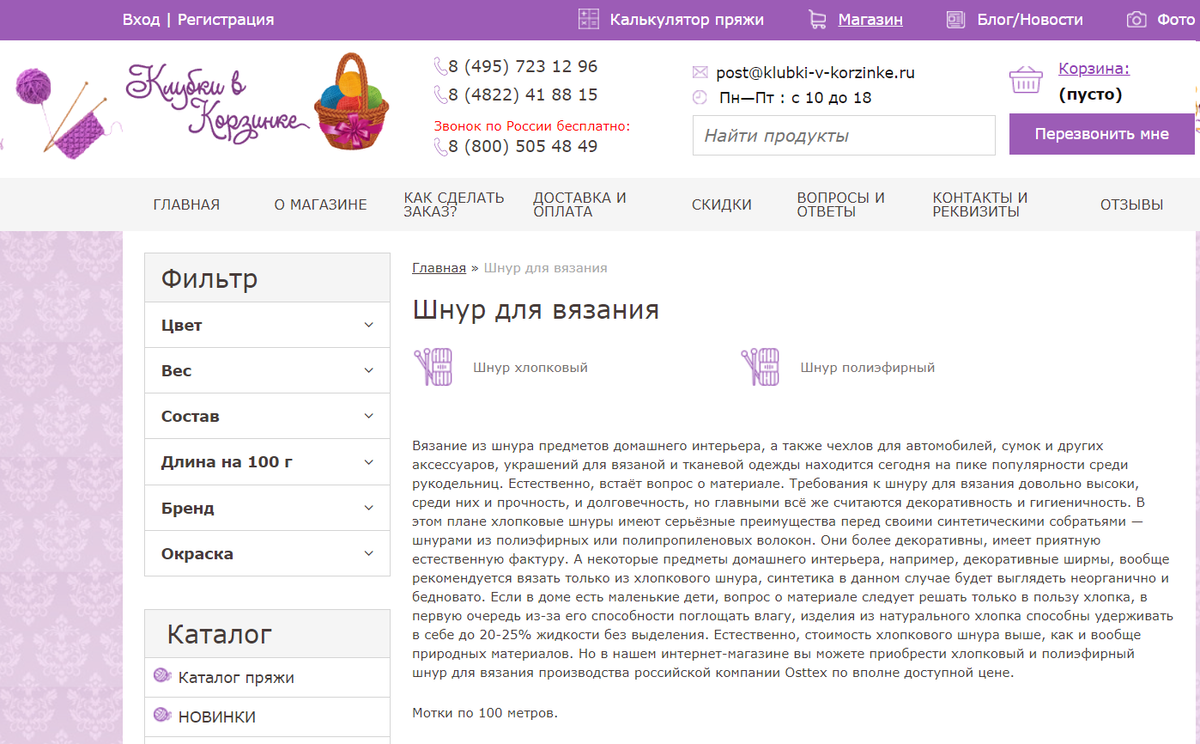Click the camera icon beside Фото
The height and width of the screenshot is (744, 1200).
point(1136,18)
